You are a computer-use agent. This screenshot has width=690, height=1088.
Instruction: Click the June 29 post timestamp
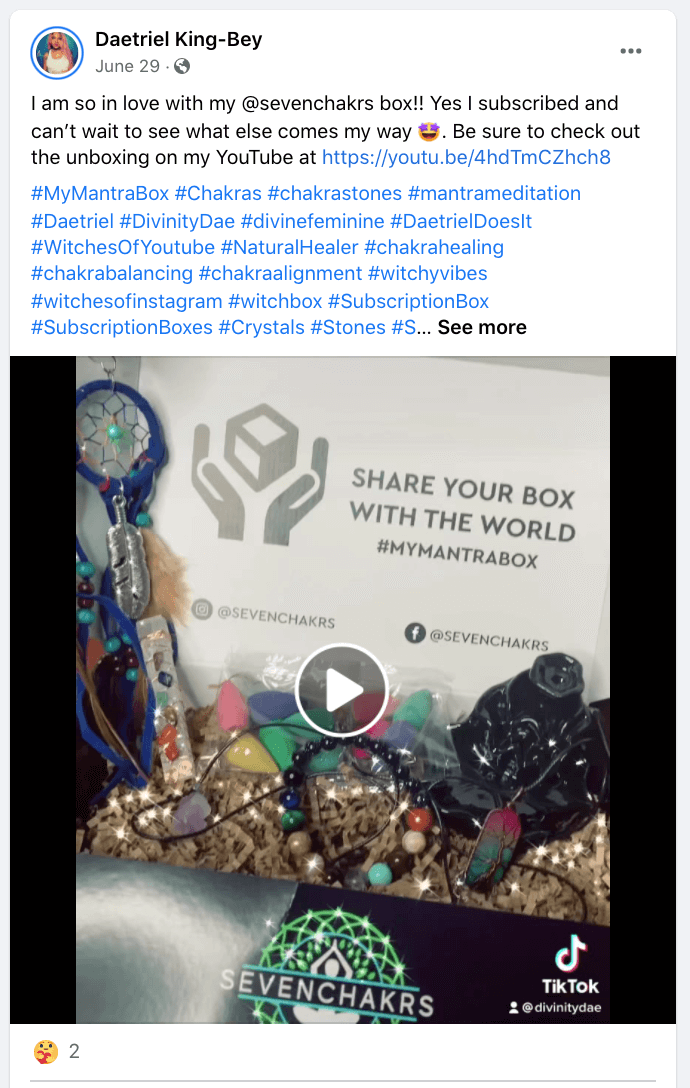(127, 66)
